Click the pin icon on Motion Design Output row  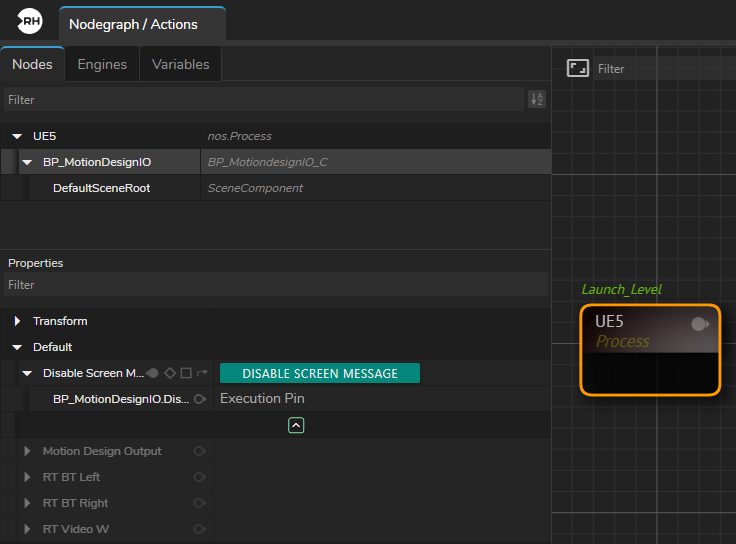(200, 451)
